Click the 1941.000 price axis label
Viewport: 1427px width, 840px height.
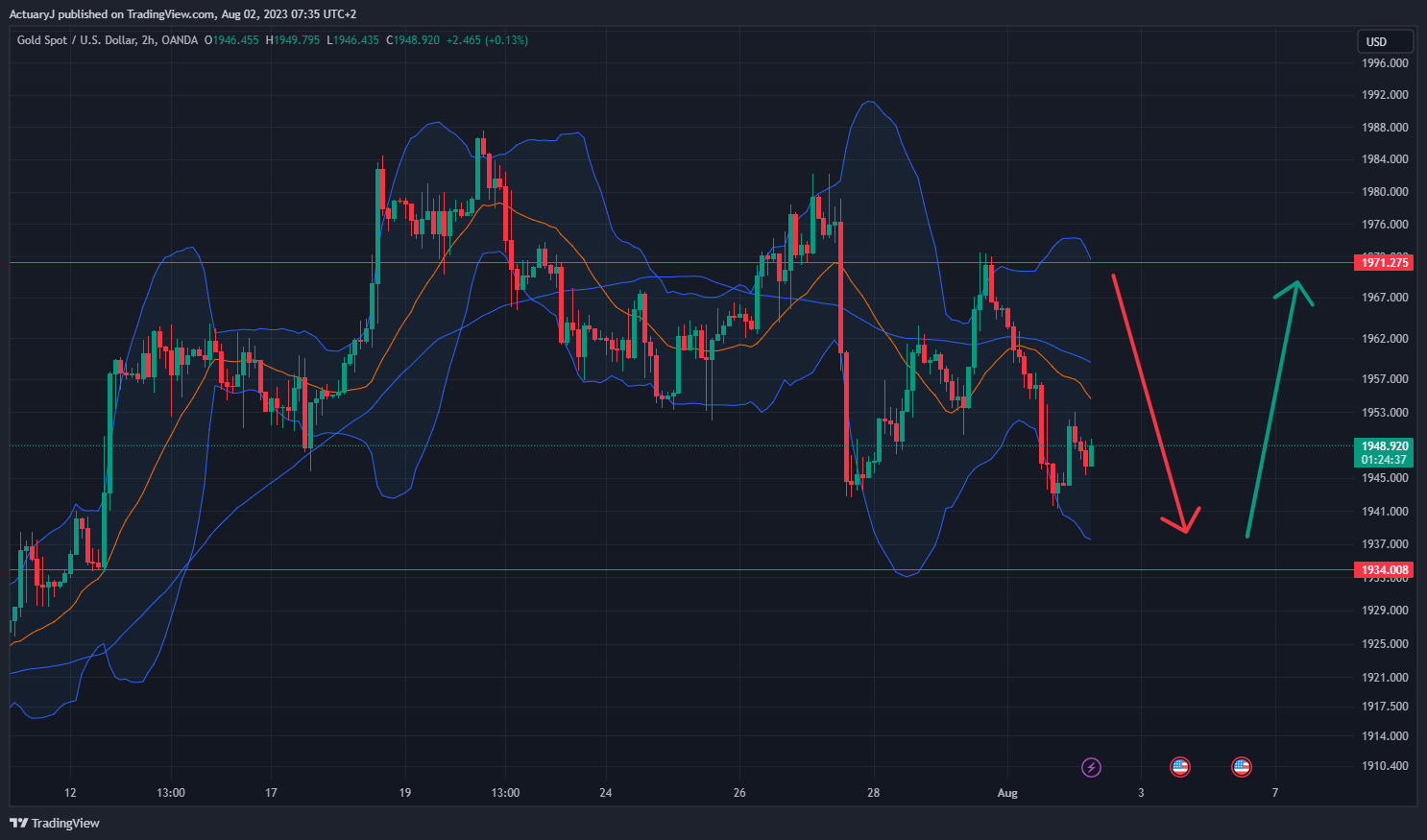click(x=1385, y=512)
